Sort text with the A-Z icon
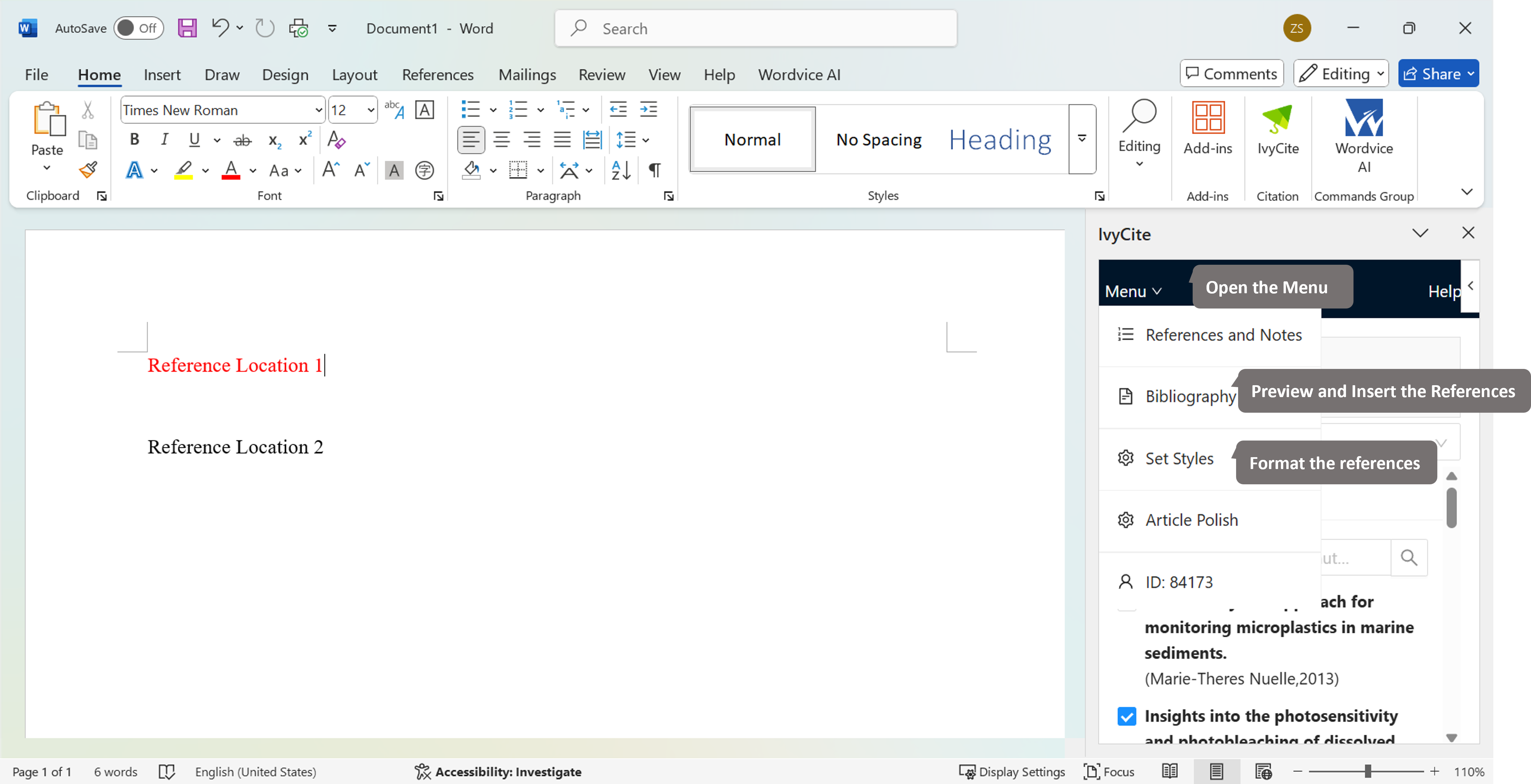 [621, 171]
